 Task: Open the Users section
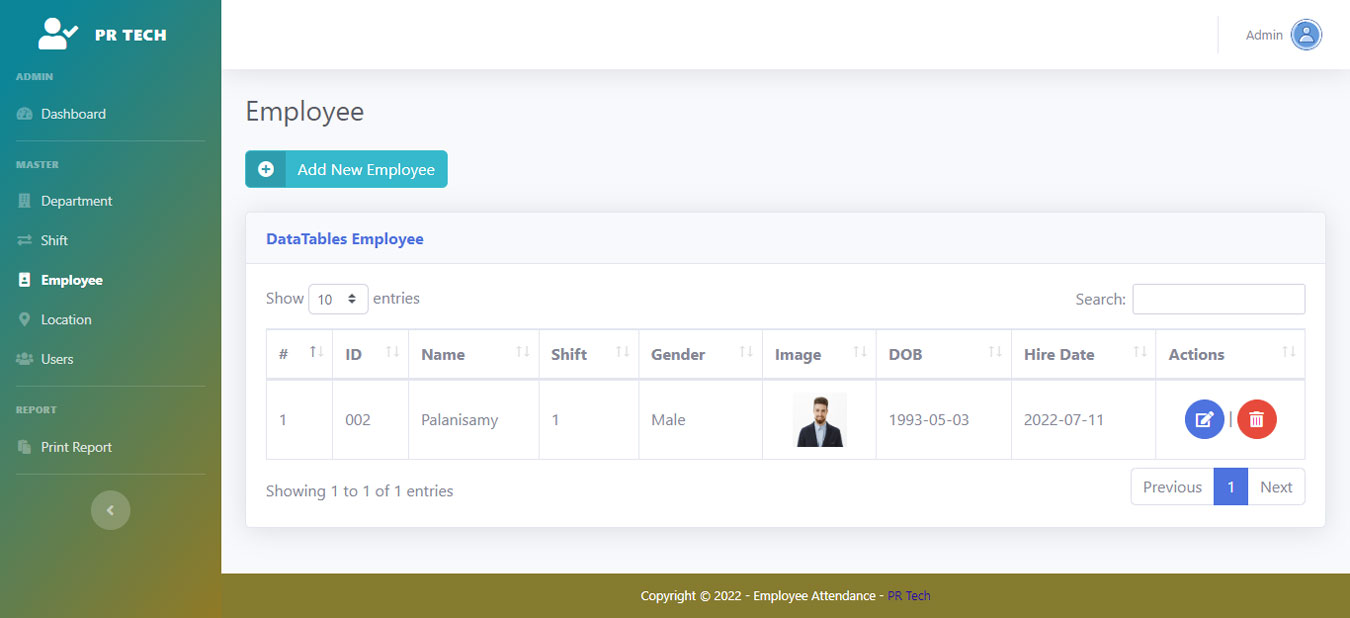pyautogui.click(x=57, y=359)
